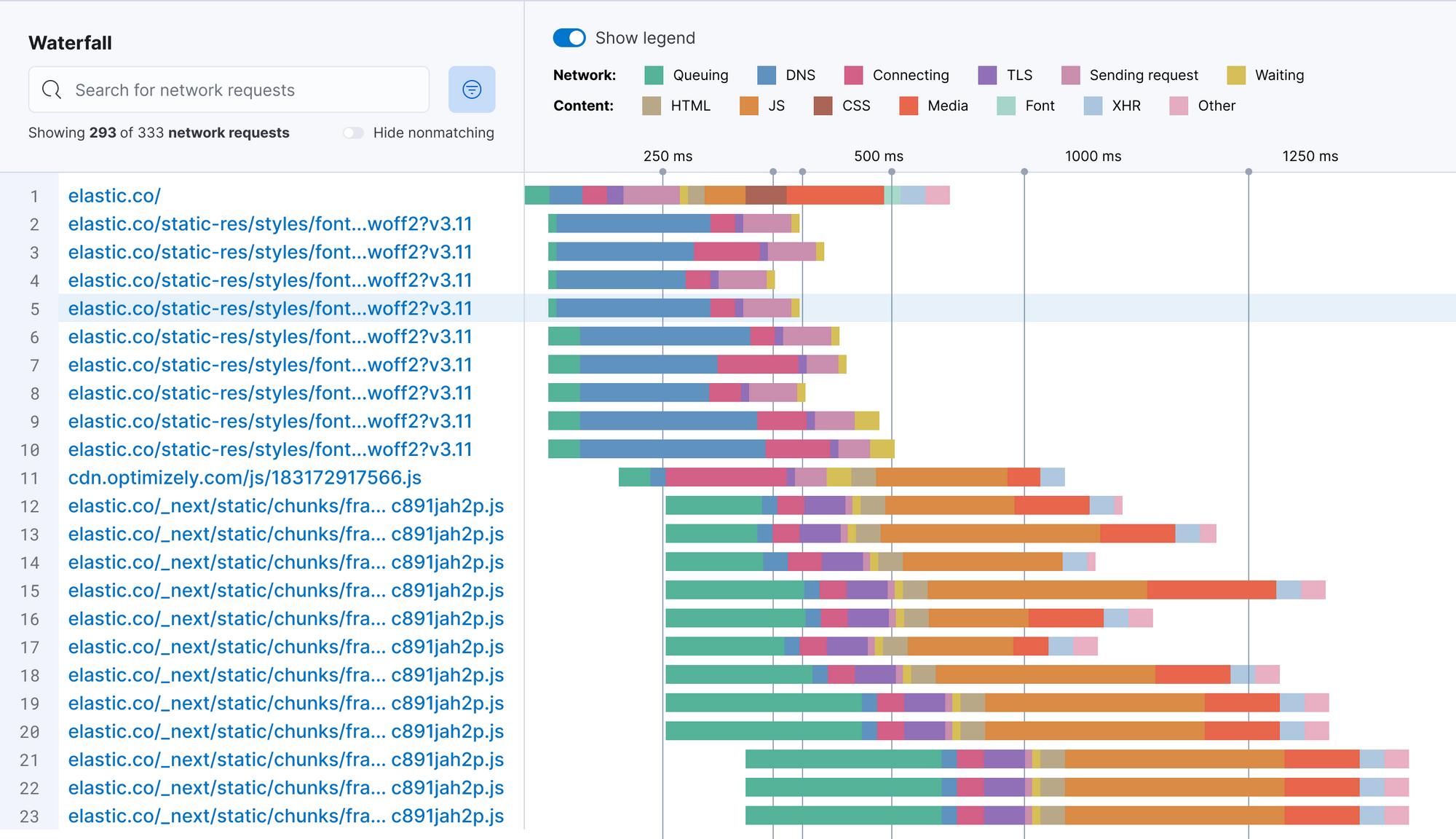
Task: Open the elastic.co/ root request
Action: click(113, 195)
